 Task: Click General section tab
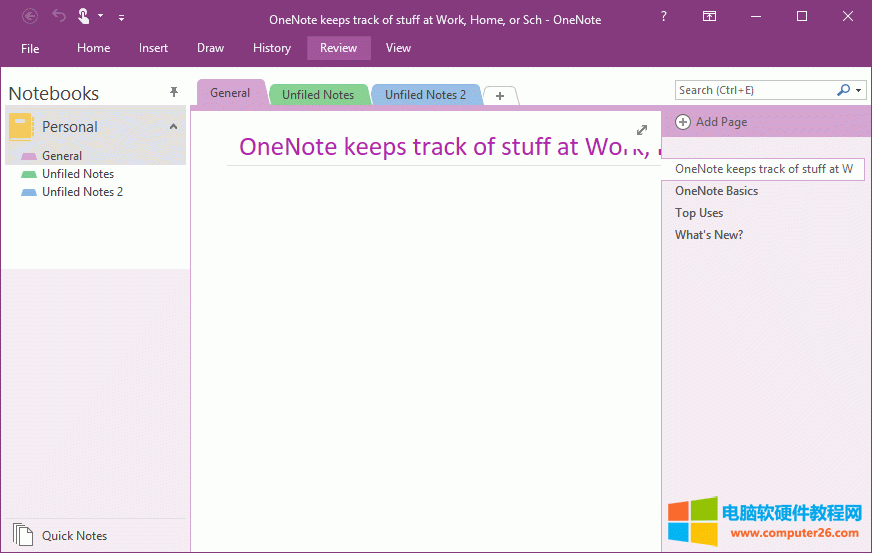[x=230, y=93]
